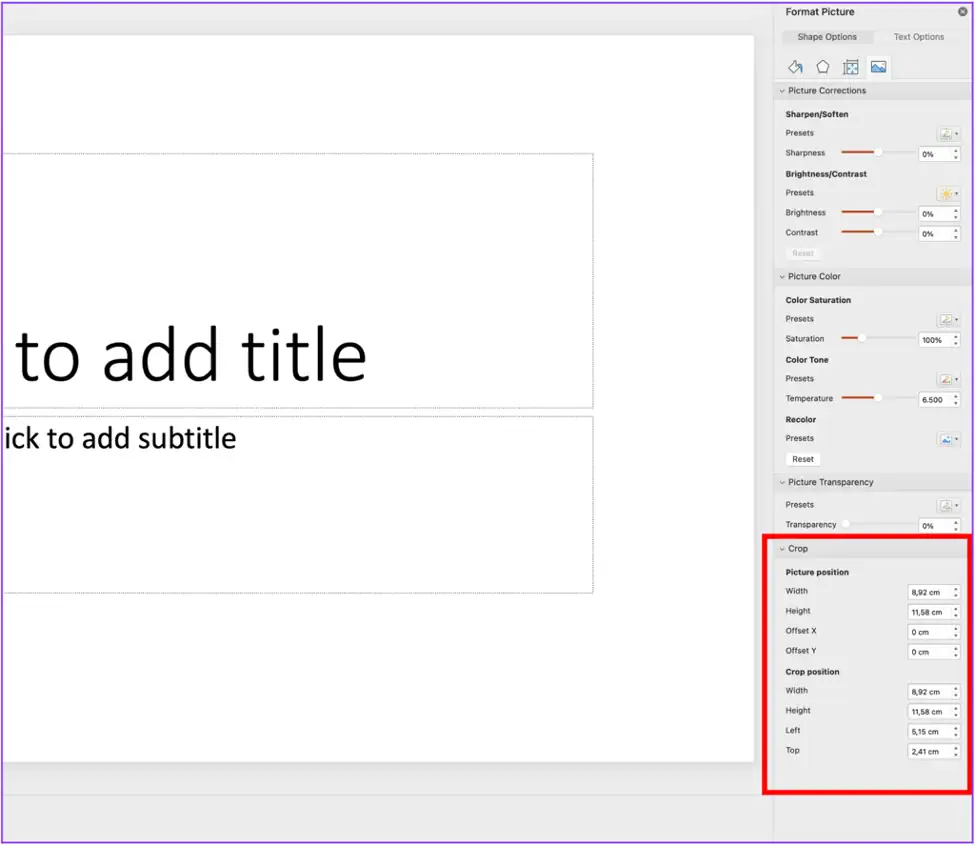Click the crop Width value field
Screen dimensions: 977x847
click(928, 691)
